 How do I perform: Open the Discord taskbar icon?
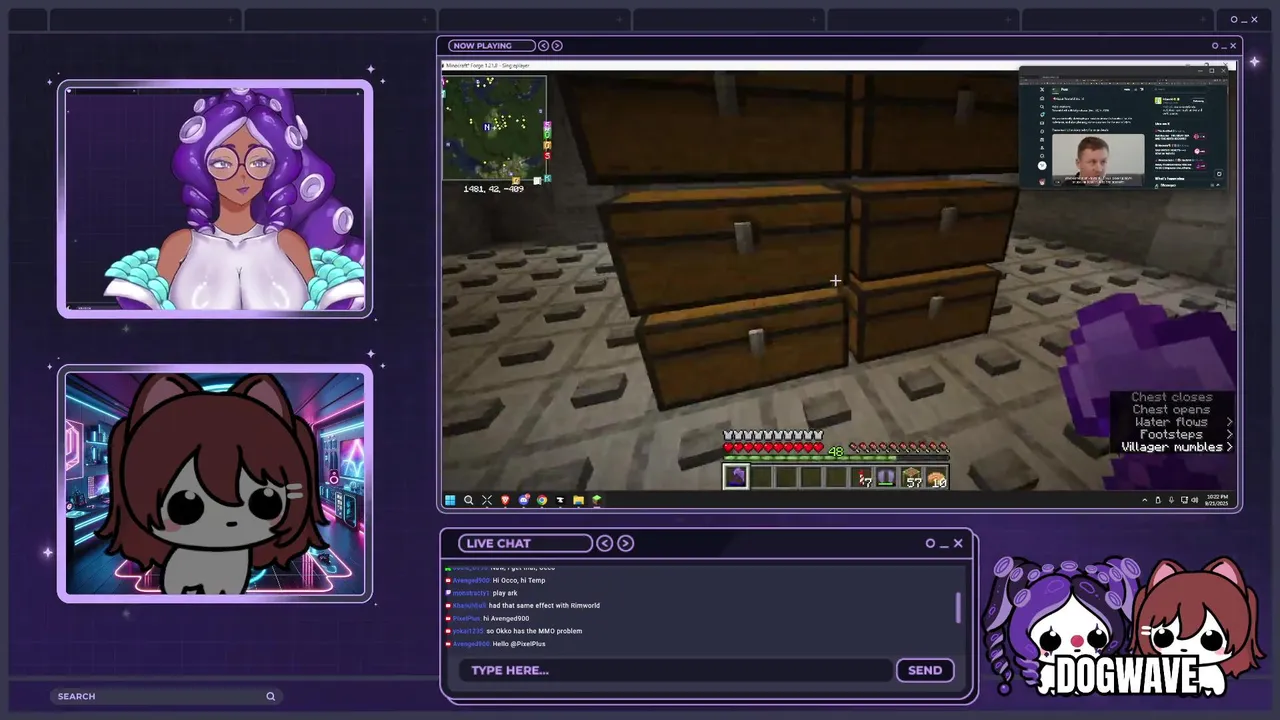pyautogui.click(x=524, y=500)
